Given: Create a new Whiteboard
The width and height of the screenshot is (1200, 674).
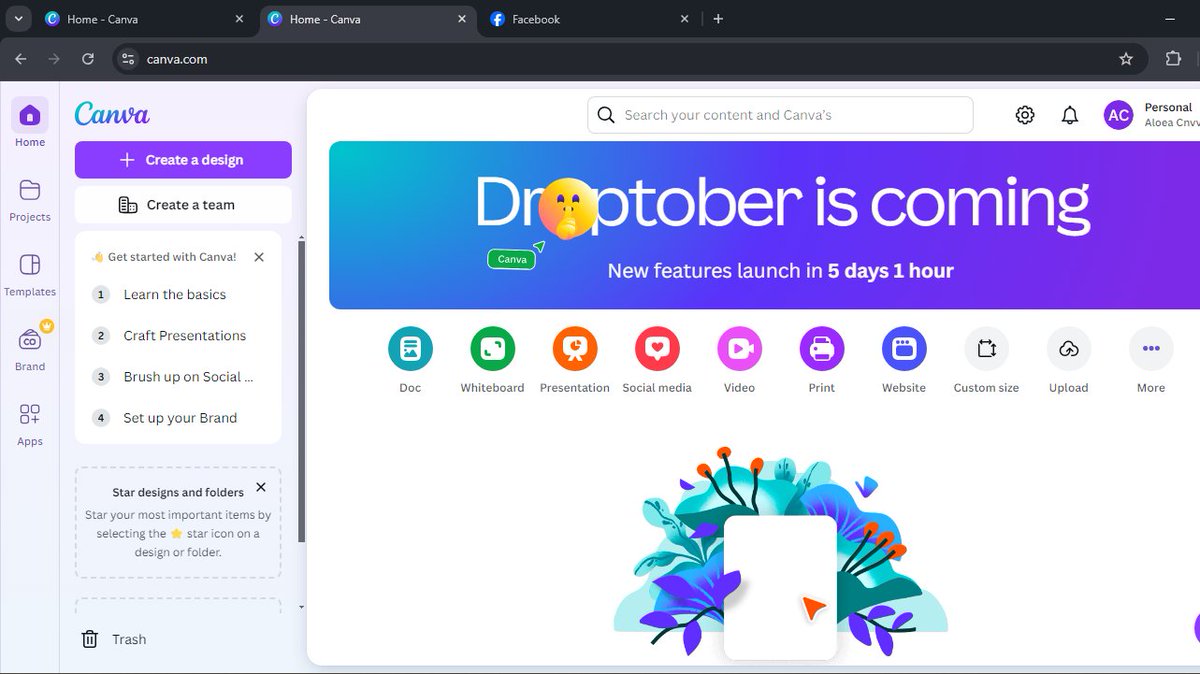Looking at the screenshot, I should pos(492,349).
